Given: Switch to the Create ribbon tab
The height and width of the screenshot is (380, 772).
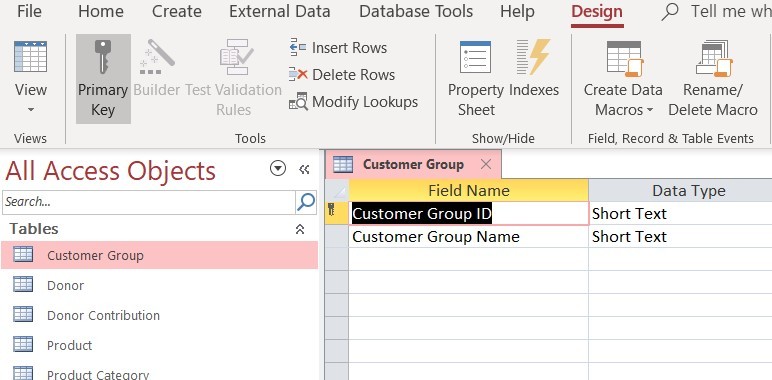Looking at the screenshot, I should 177,11.
